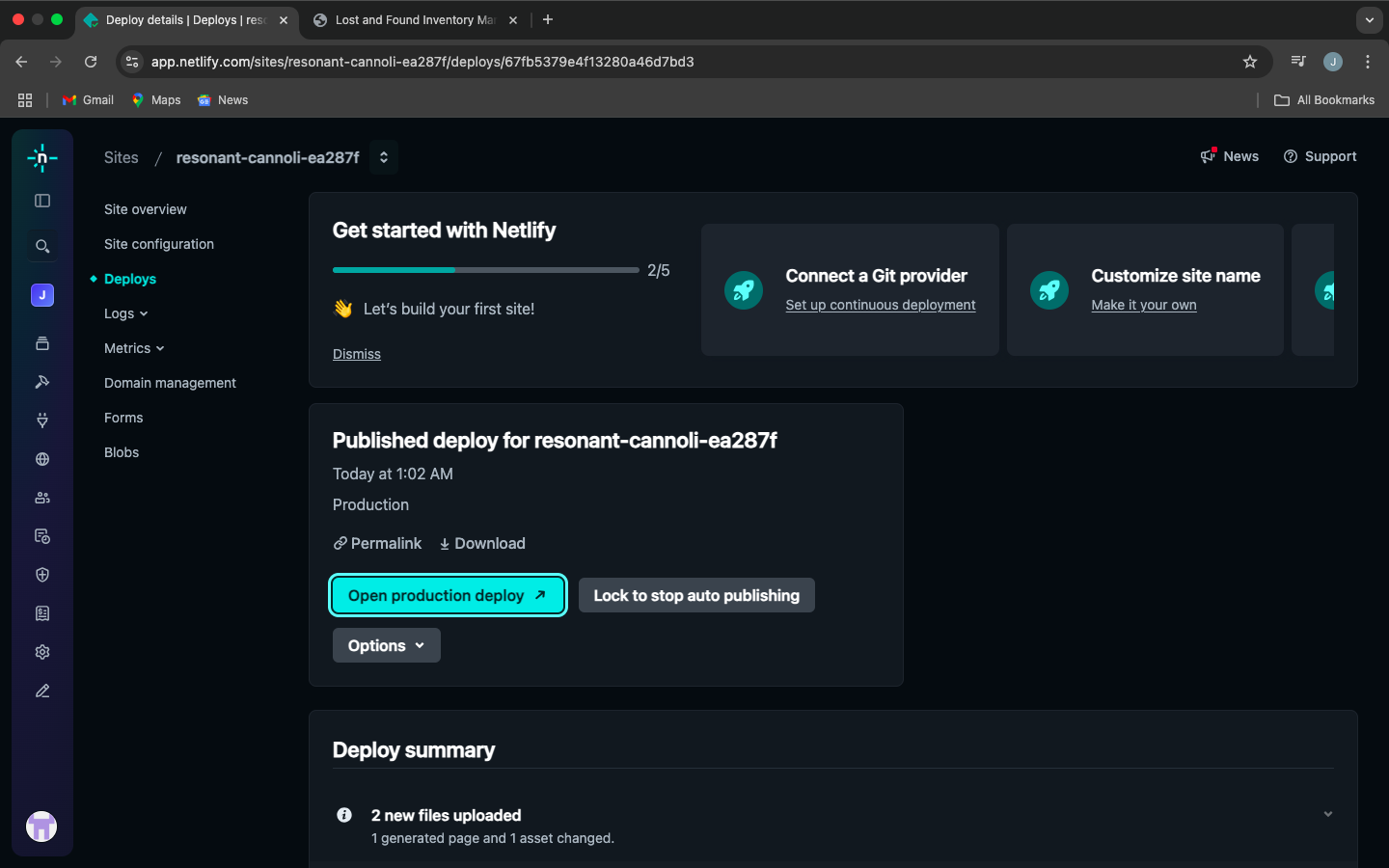Open the Sites stack icon in sidebar
The image size is (1389, 868).
click(x=42, y=343)
